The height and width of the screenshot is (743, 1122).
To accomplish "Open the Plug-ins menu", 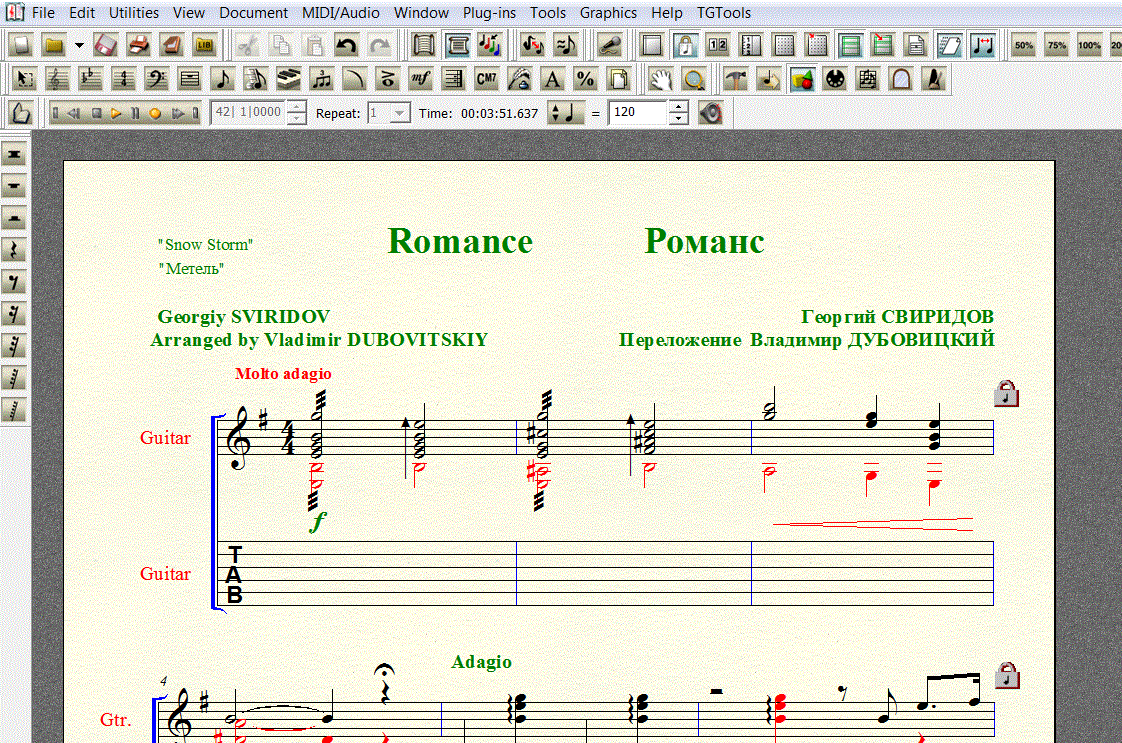I will coord(489,13).
